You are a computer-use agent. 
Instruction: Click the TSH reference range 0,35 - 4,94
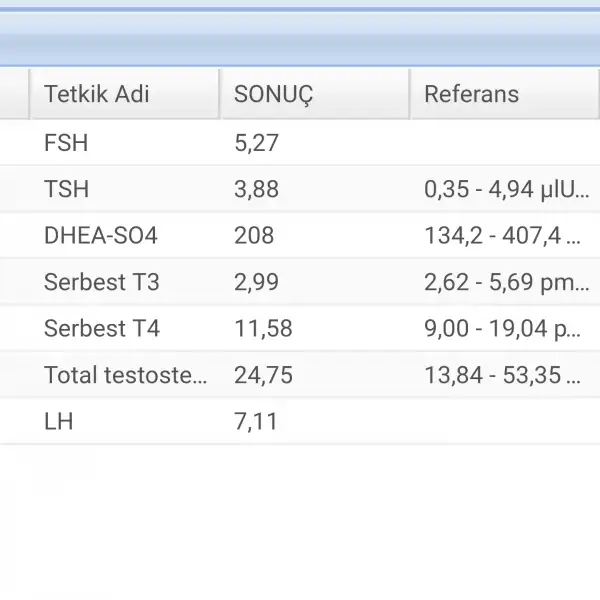506,189
